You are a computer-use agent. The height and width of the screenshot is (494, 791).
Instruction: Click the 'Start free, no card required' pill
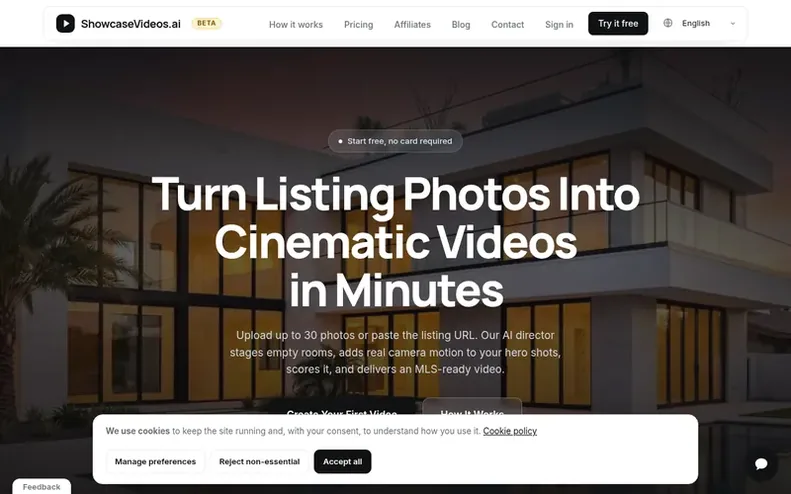(395, 141)
